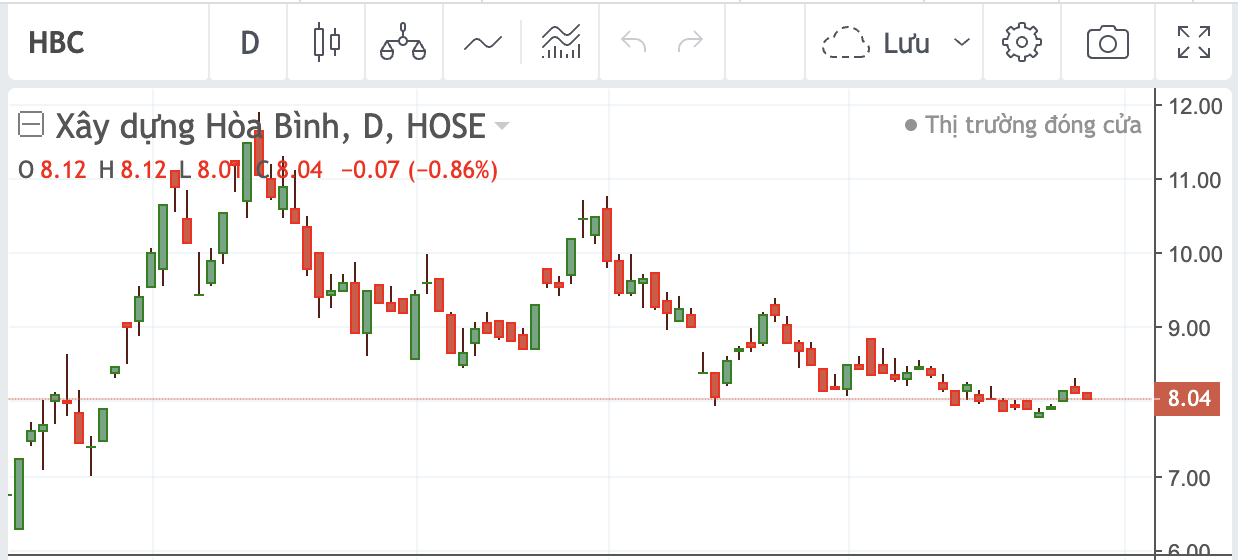The width and height of the screenshot is (1238, 560).
Task: Click the grey market status dot
Action: (910, 126)
